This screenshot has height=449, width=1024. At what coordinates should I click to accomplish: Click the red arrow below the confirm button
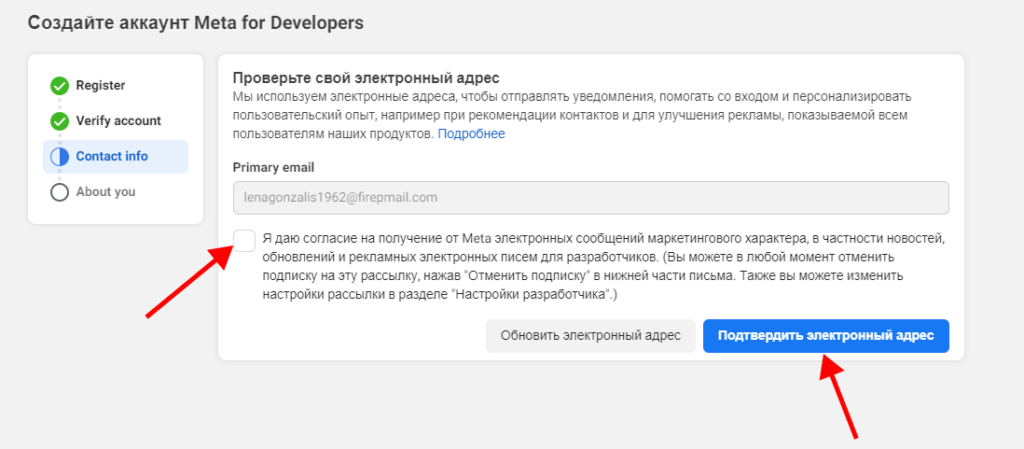(x=838, y=396)
